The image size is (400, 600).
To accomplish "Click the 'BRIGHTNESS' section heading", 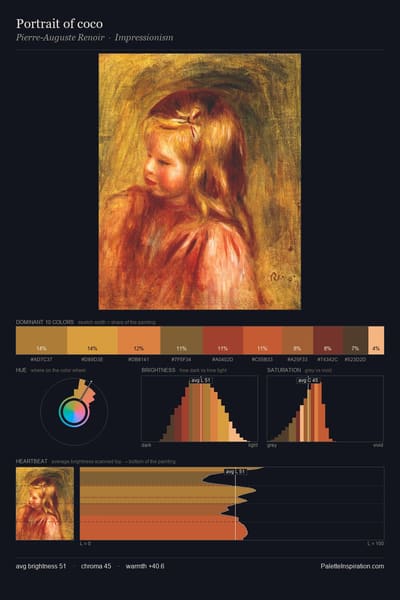I will pos(158,370).
